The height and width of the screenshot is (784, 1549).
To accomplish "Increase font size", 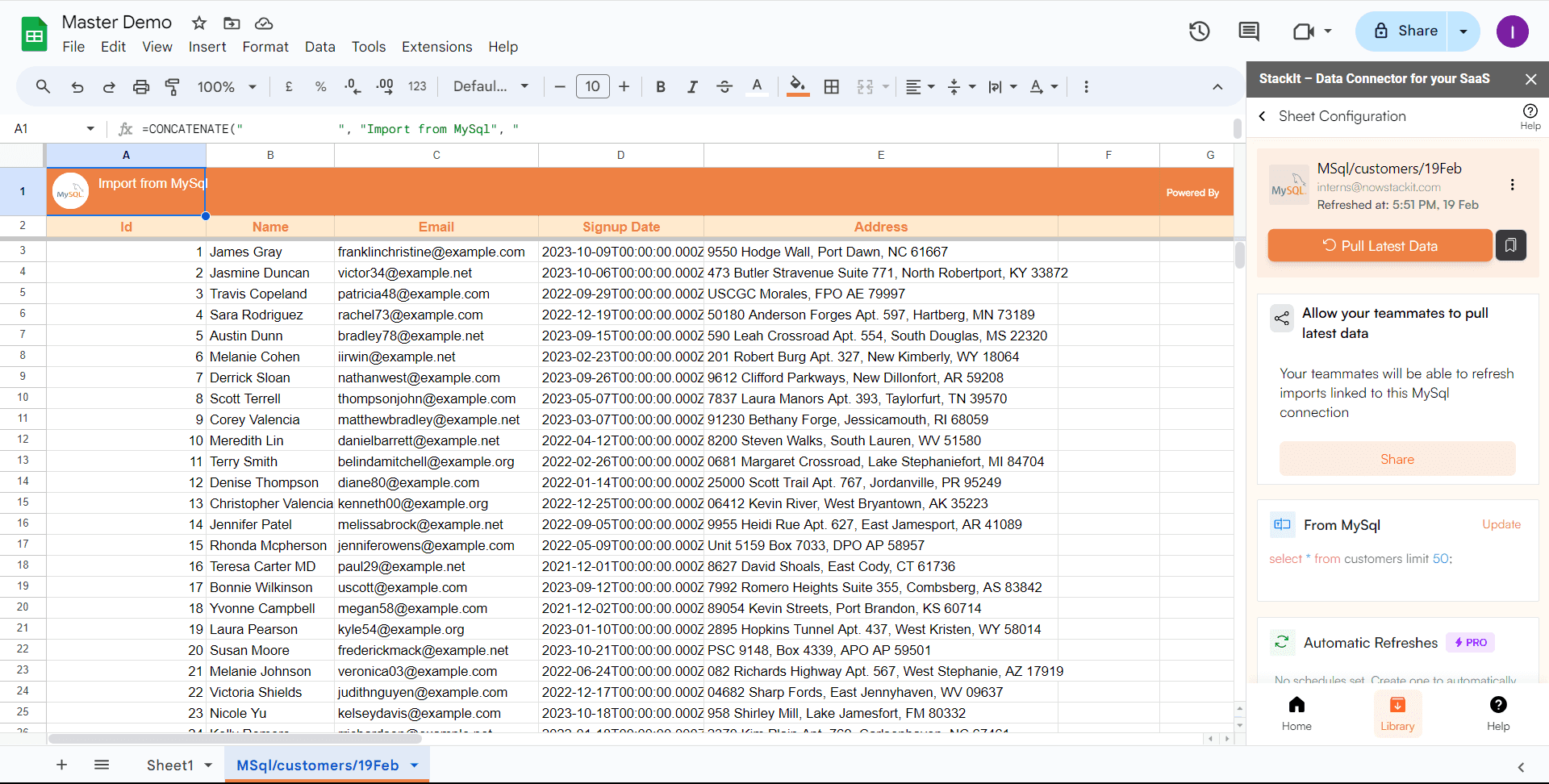I will tap(624, 86).
